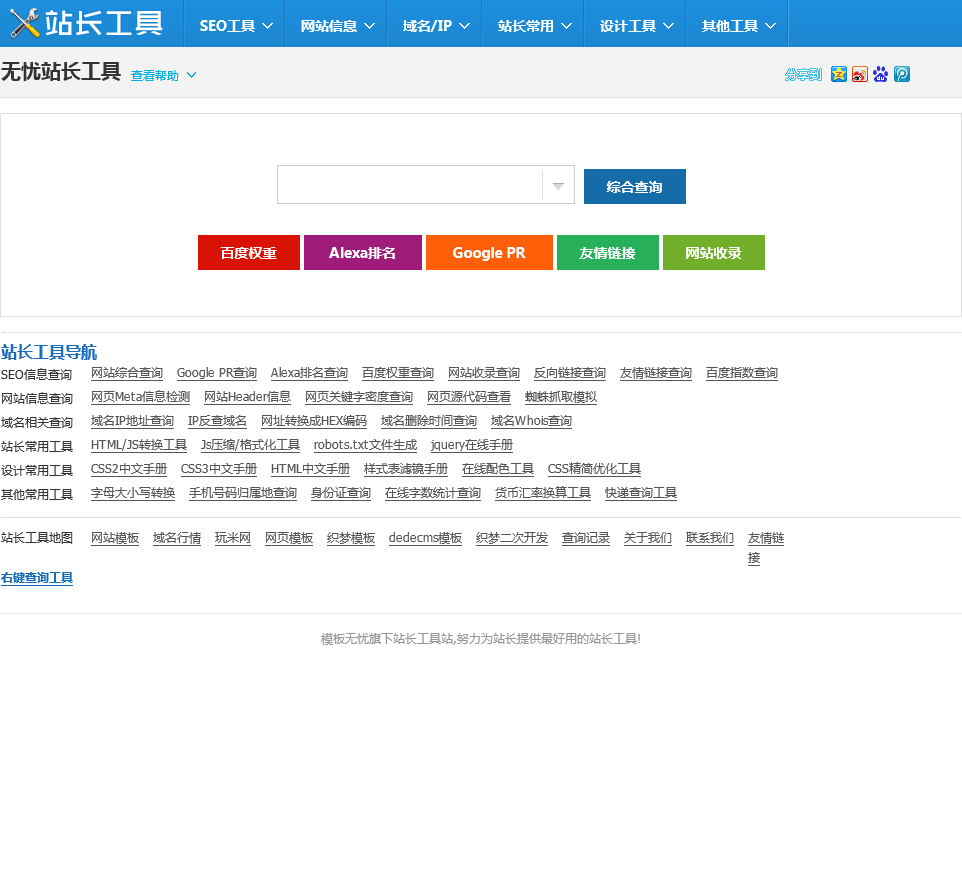The height and width of the screenshot is (875, 962).
Task: Open 货币汇率换算工具 link
Action: click(543, 493)
